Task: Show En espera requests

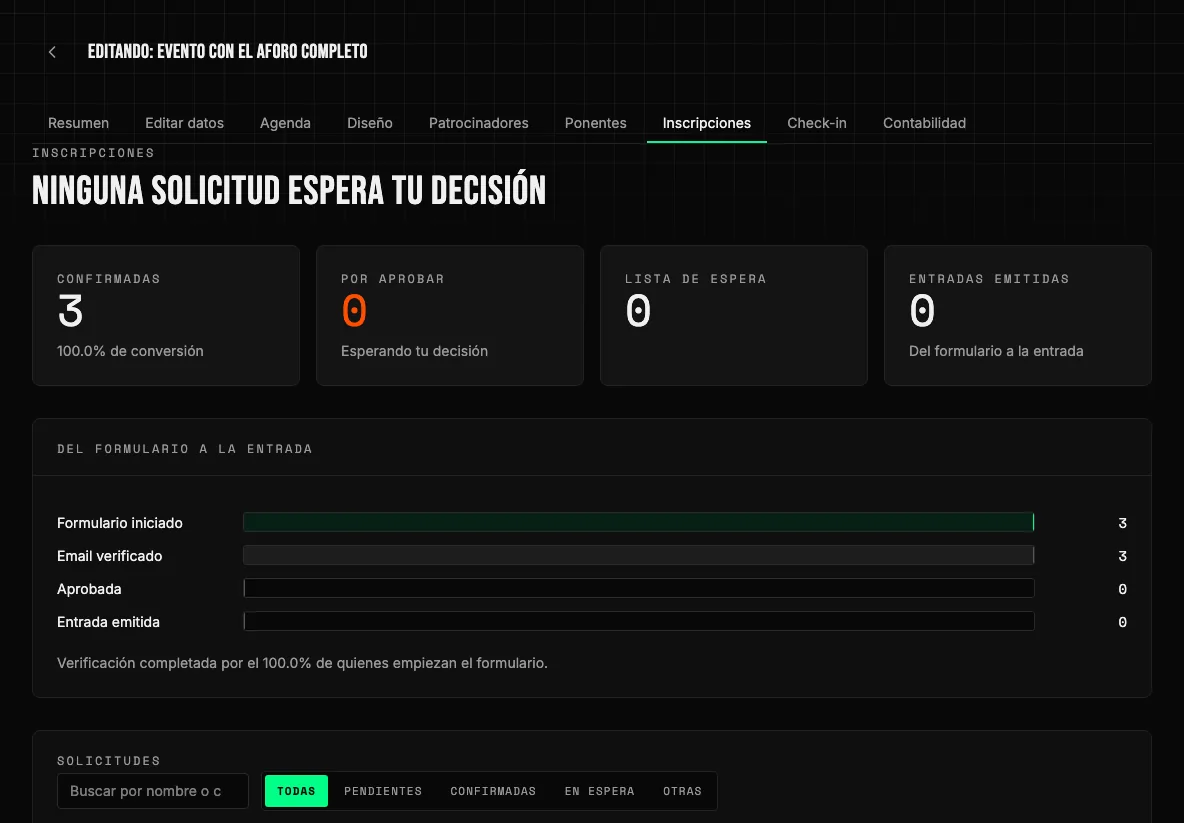Action: tap(600, 791)
